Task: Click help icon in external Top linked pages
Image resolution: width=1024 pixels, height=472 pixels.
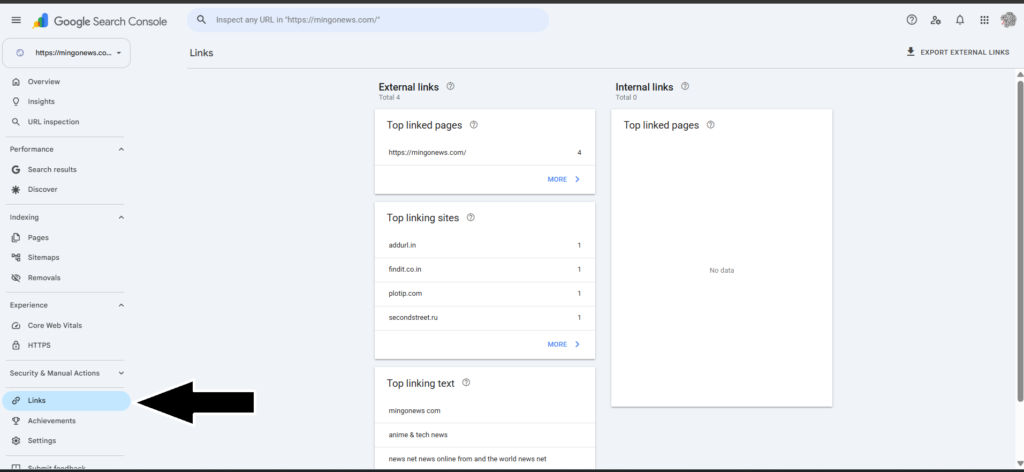Action: pyautogui.click(x=474, y=125)
